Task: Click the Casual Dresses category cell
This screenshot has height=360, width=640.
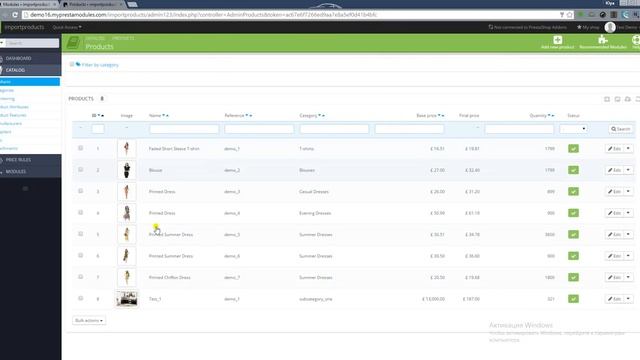Action: pyautogui.click(x=313, y=191)
